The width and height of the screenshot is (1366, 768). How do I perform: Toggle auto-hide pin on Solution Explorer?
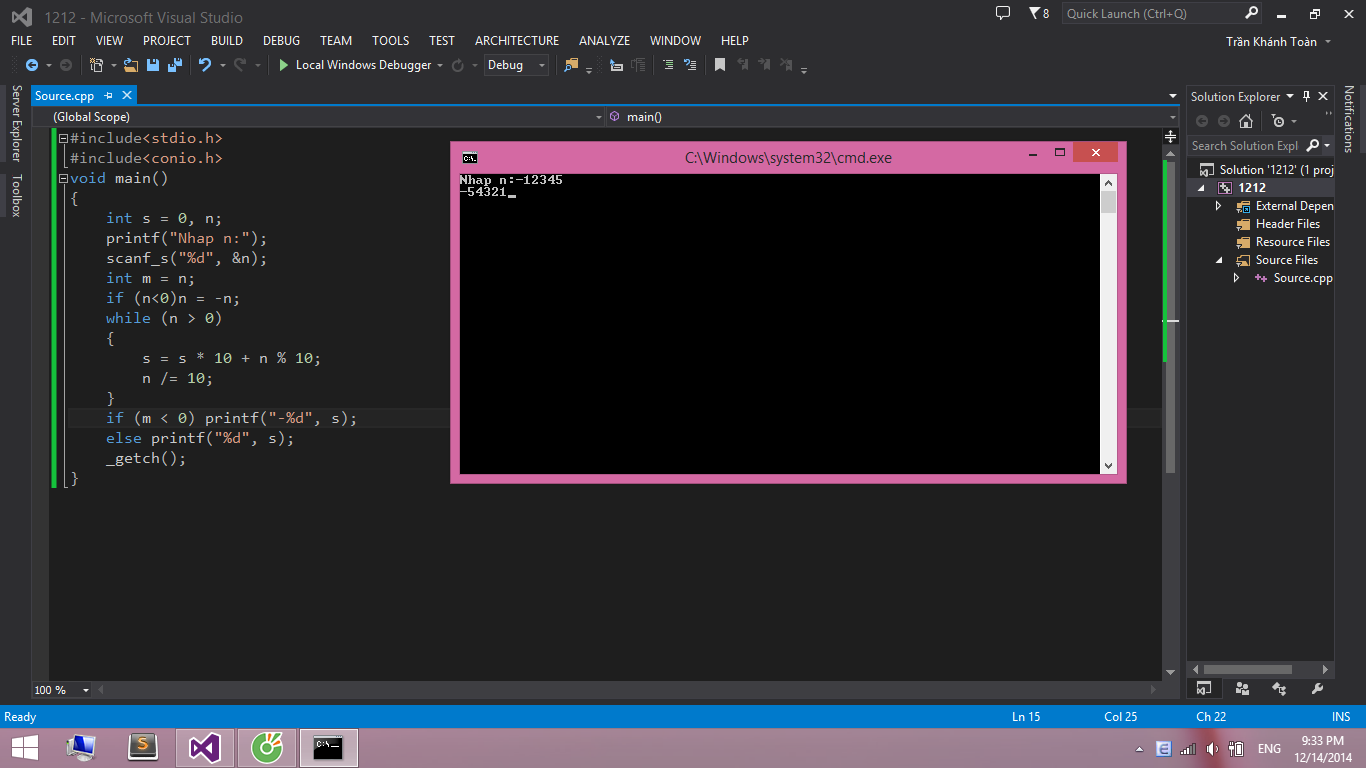pos(1306,96)
